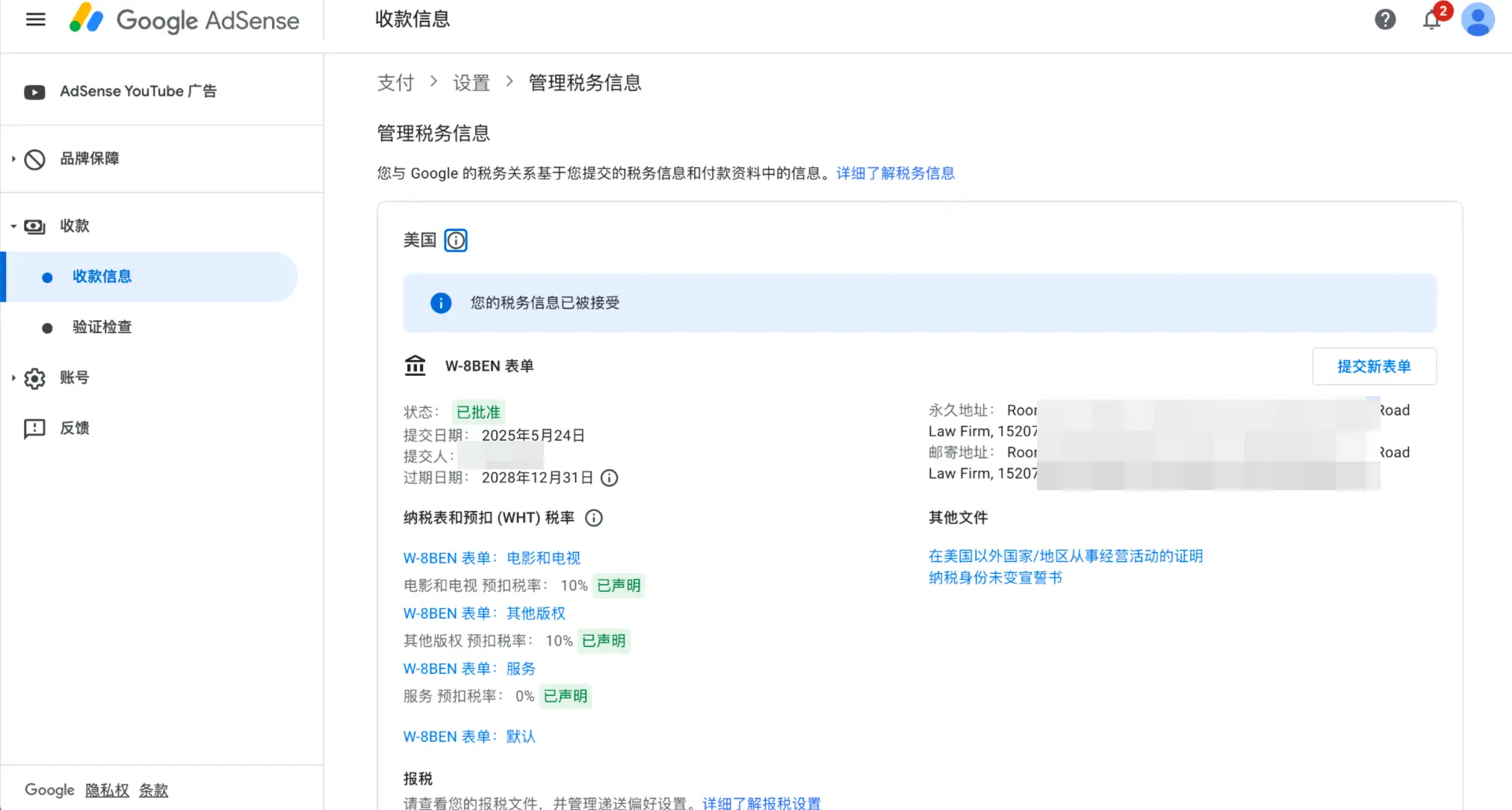
Task: Click the 提交新表单 button
Action: pyautogui.click(x=1374, y=366)
